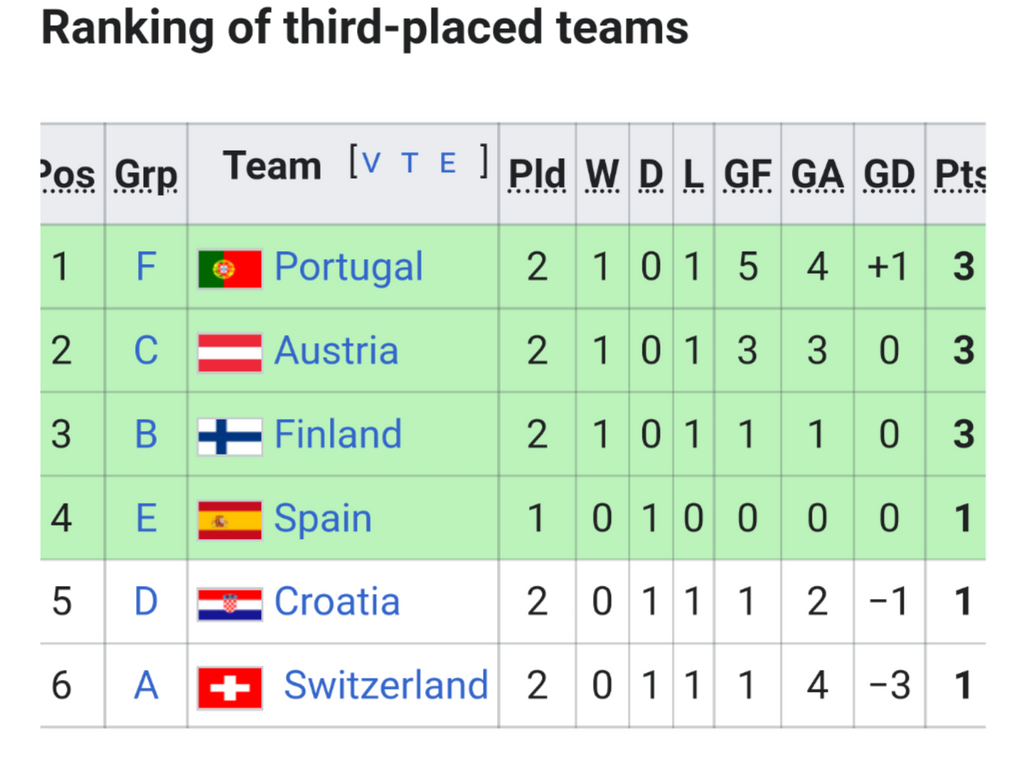Open the Switzerland team link

[386, 686]
